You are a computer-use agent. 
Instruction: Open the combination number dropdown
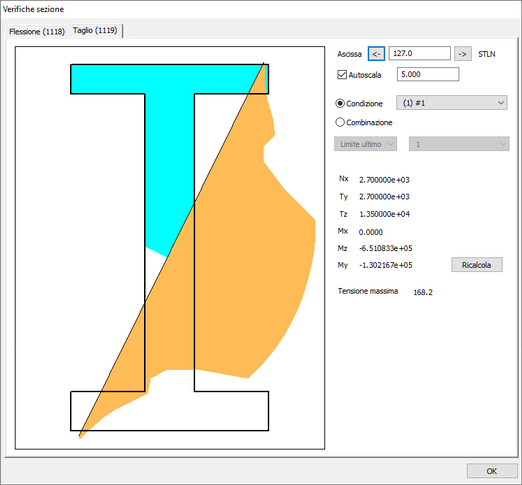tap(459, 144)
